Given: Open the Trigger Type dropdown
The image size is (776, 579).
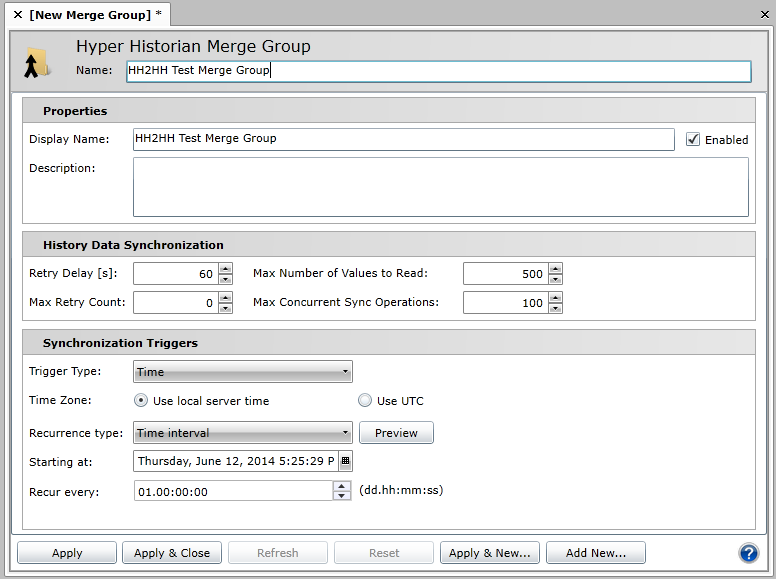Looking at the screenshot, I should click(x=243, y=372).
